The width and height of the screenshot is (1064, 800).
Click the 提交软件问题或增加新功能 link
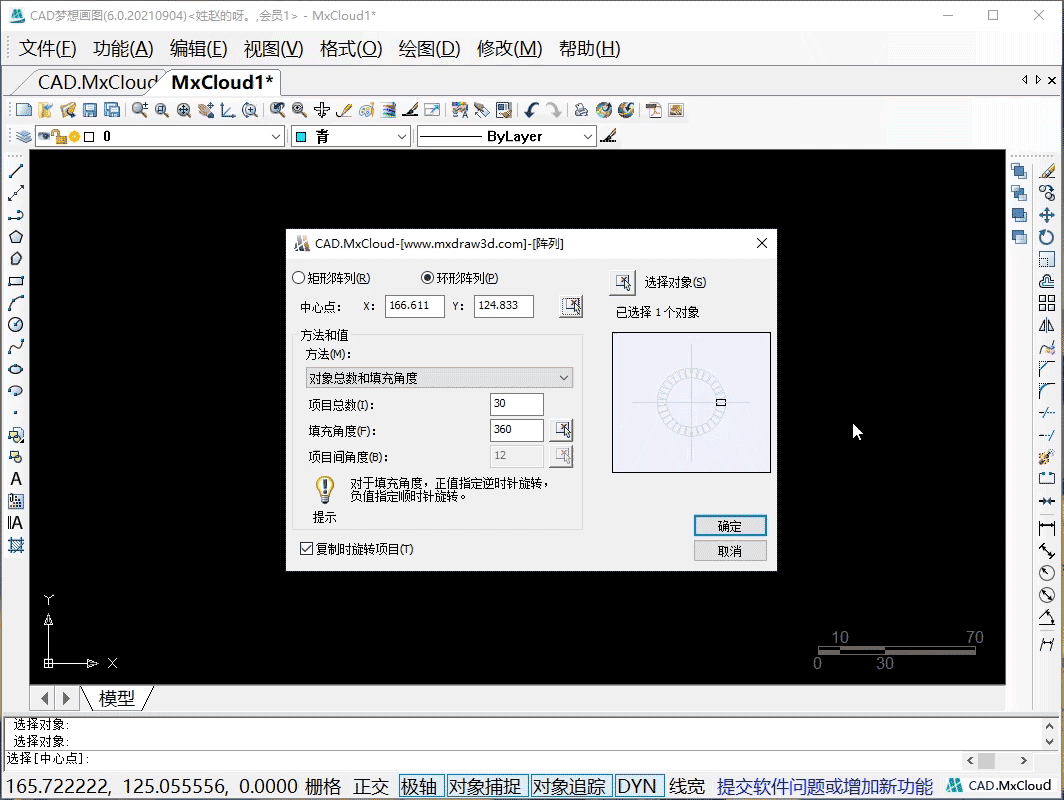point(825,786)
